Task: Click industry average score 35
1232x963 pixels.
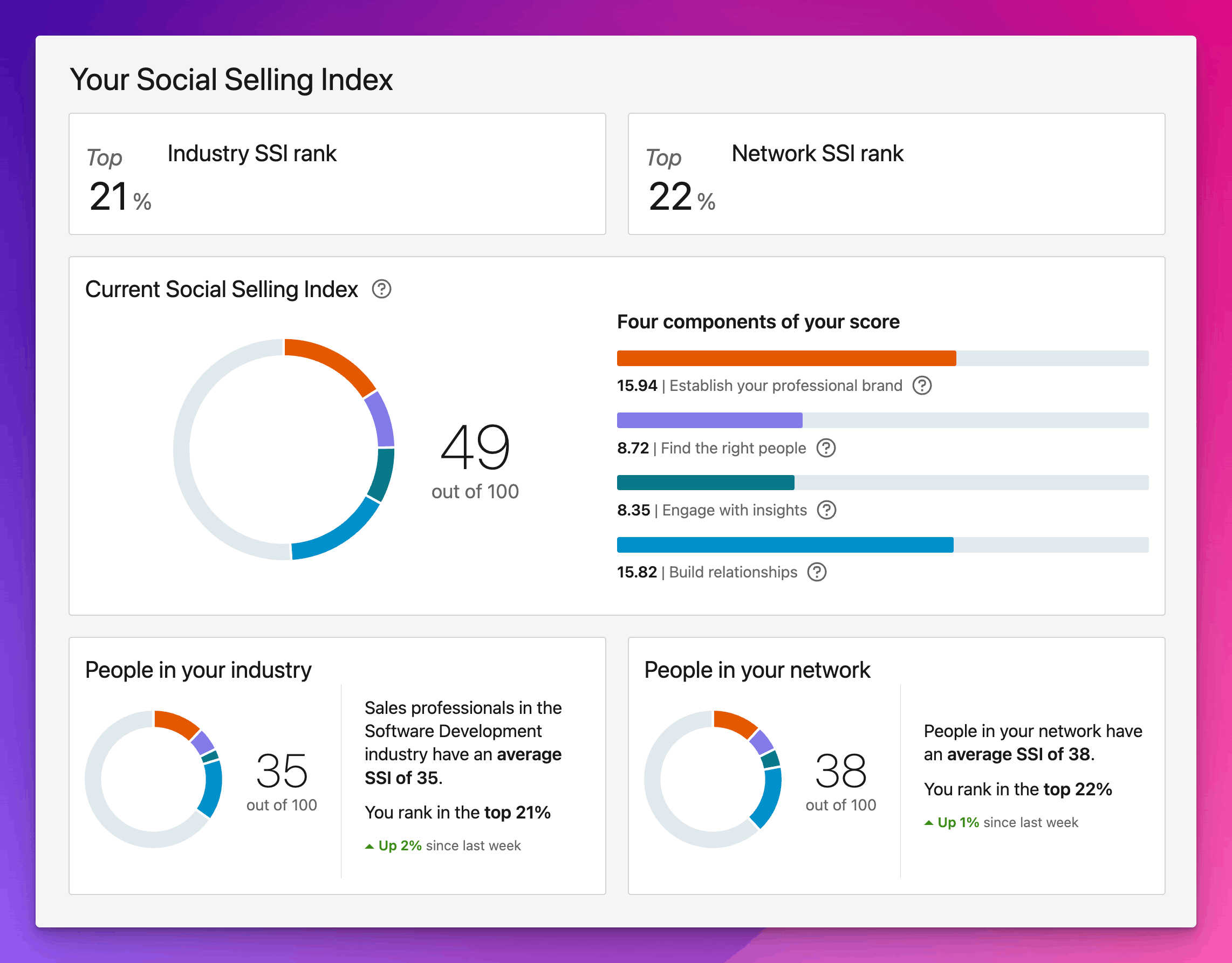Action: coord(282,771)
